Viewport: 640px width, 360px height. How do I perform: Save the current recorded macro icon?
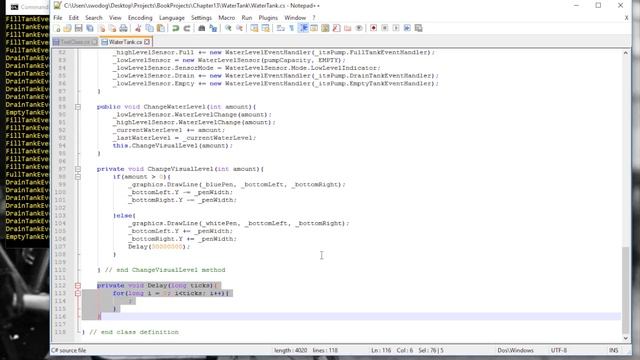[x=418, y=28]
